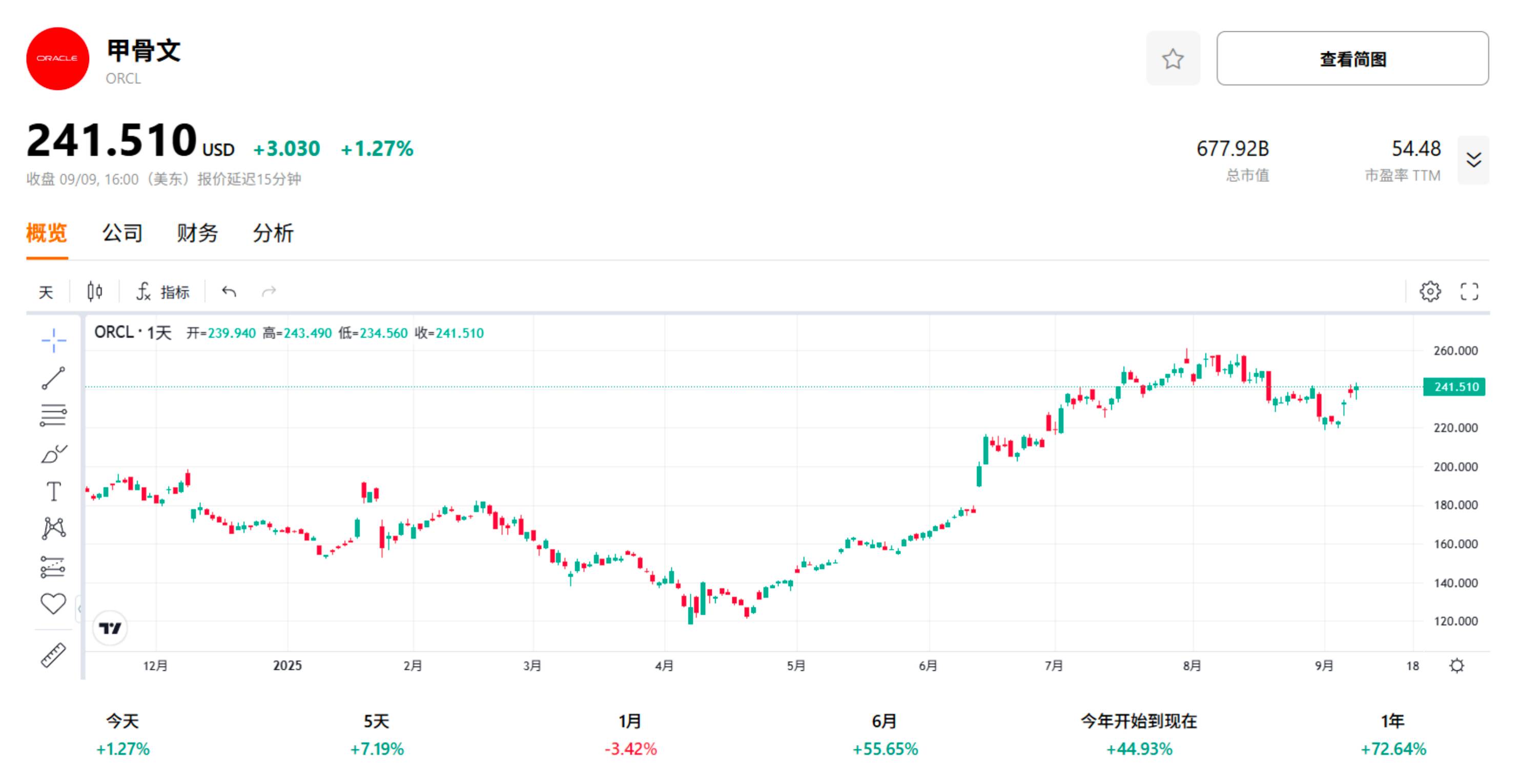Switch to the 财务 tab

197,233
